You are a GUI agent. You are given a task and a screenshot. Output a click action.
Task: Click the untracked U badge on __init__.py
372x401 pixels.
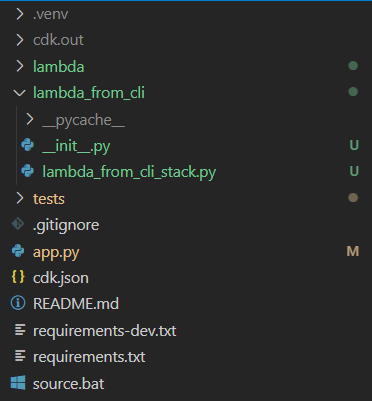click(354, 145)
